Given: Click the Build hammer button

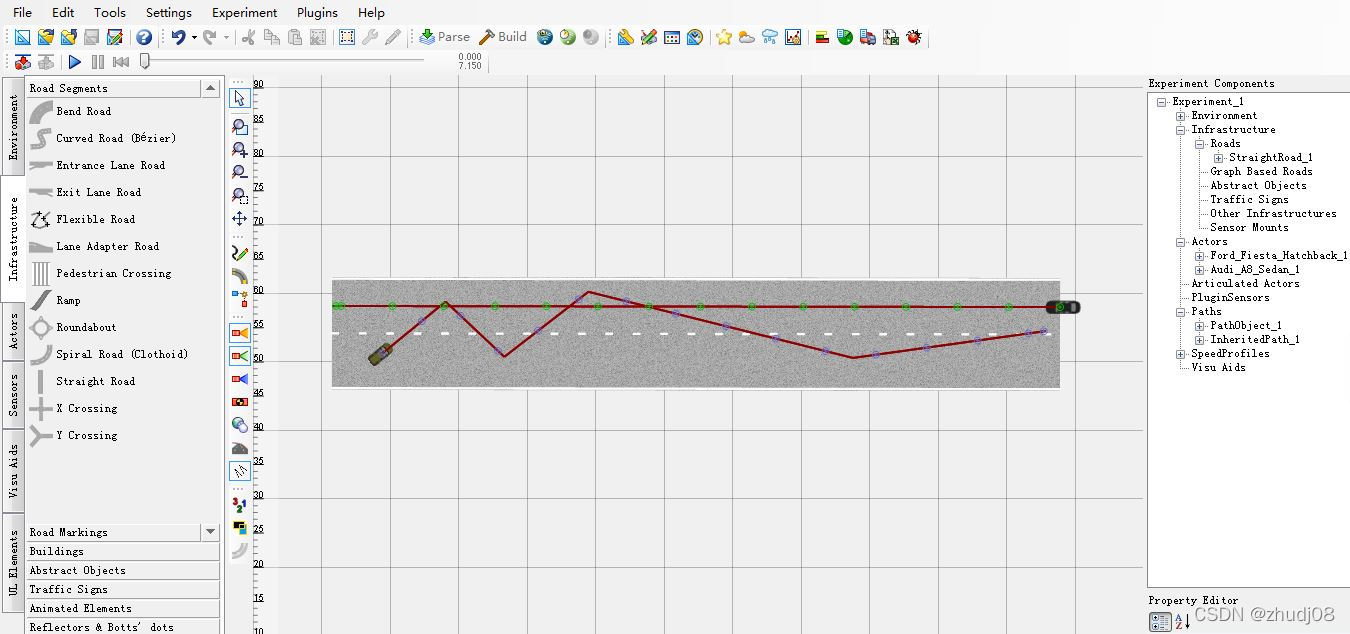Looking at the screenshot, I should [503, 37].
